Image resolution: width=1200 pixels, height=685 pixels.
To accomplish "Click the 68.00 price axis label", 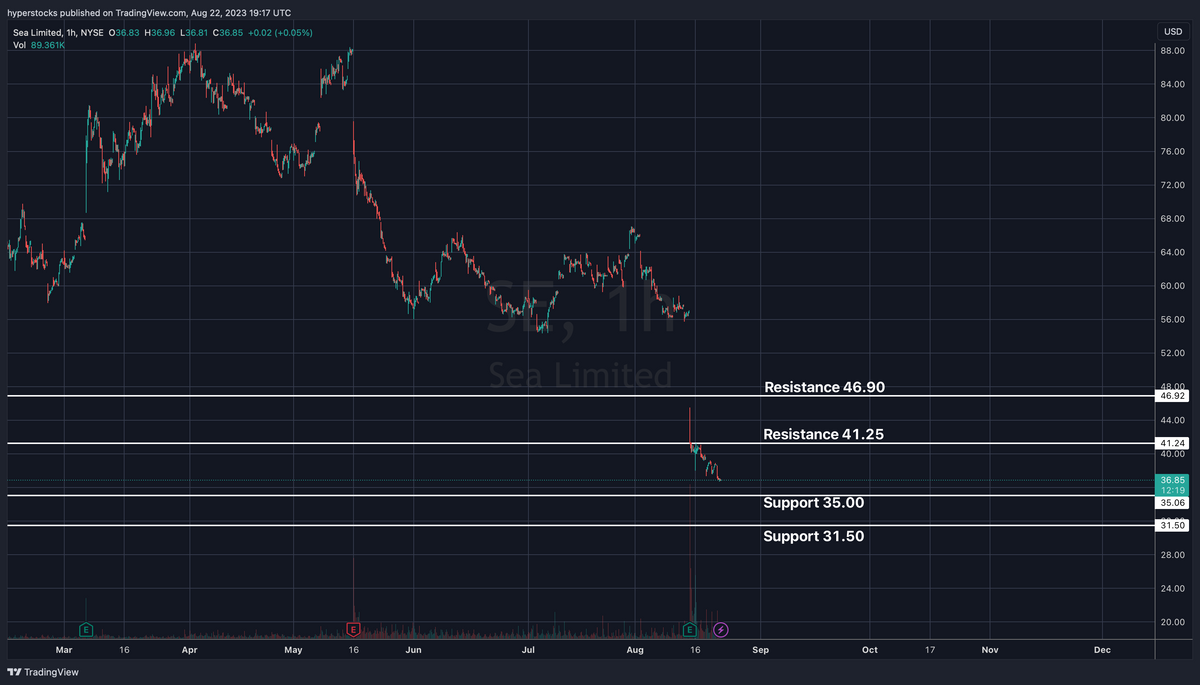I will click(1172, 219).
